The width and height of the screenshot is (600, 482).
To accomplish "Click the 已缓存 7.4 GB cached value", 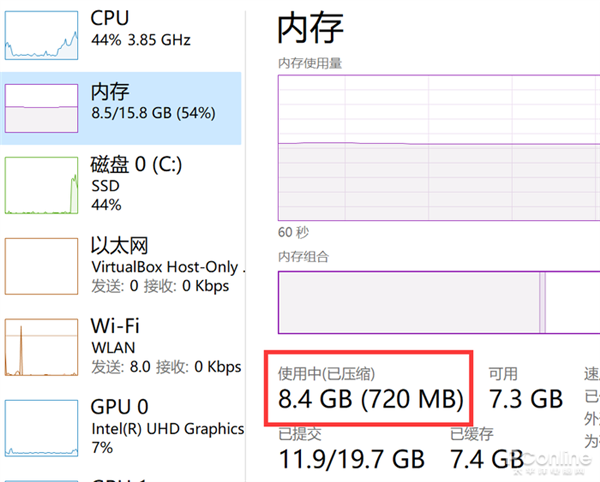I will (486, 459).
